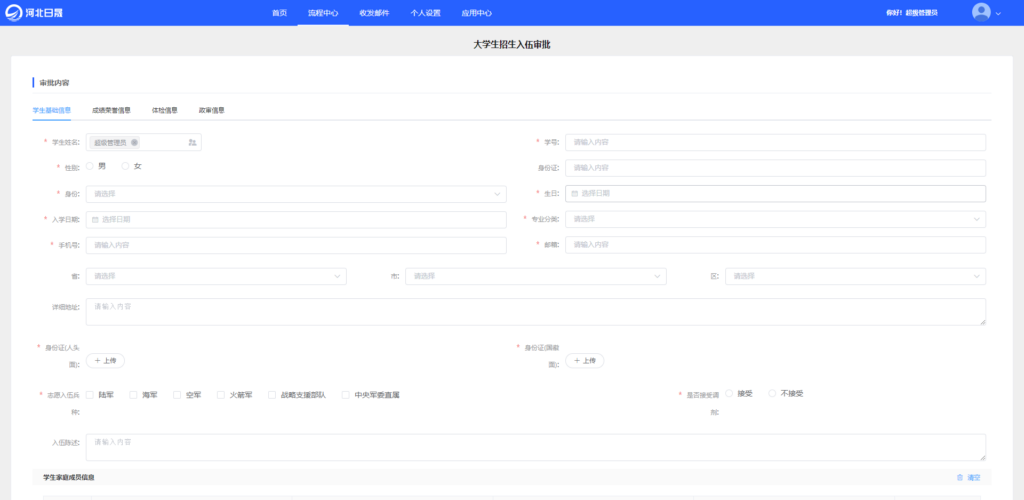Click the resize handle of 详细地址 textarea

[x=982, y=321]
